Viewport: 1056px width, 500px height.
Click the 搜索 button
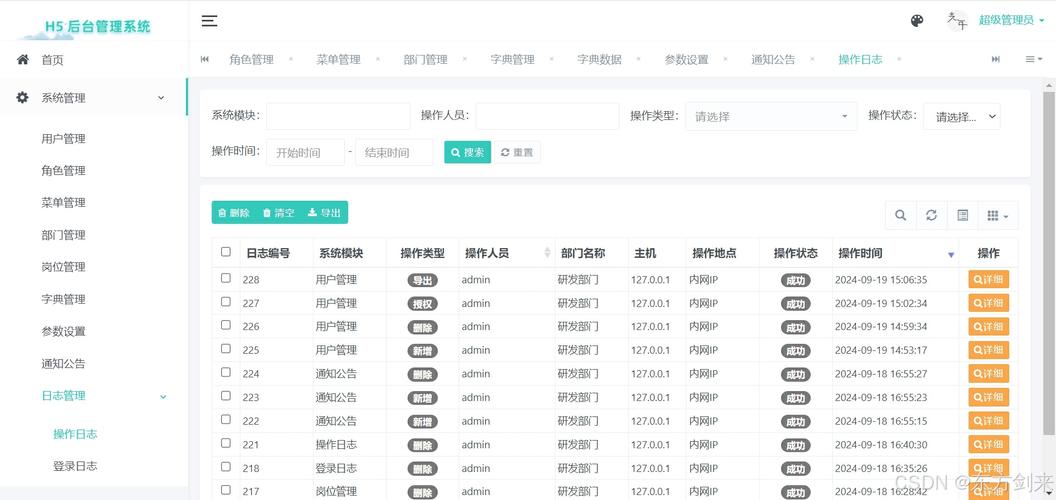pos(467,152)
